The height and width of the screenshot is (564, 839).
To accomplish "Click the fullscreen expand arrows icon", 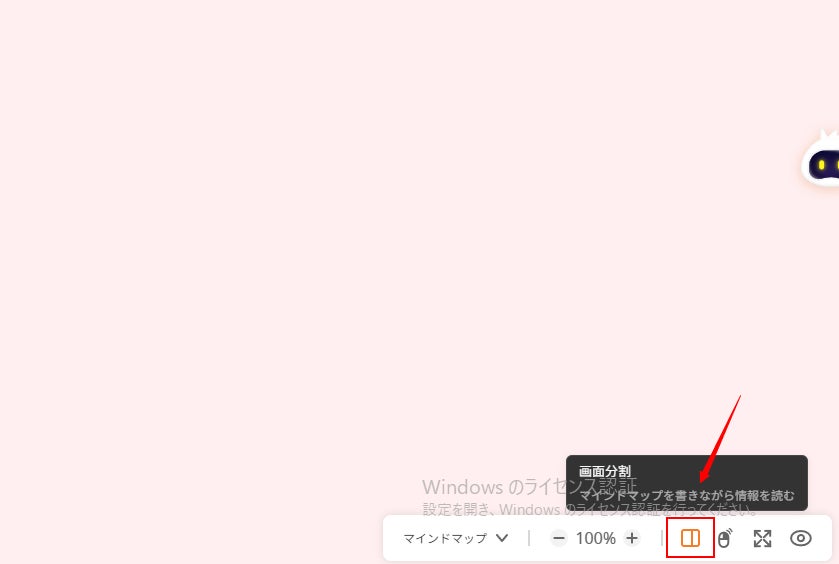I will coord(762,538).
